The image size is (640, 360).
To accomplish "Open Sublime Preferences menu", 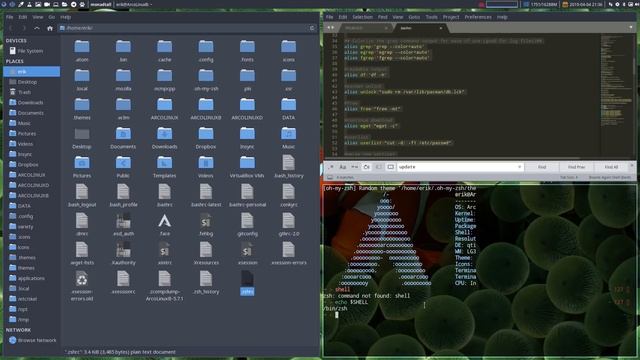I will point(478,17).
